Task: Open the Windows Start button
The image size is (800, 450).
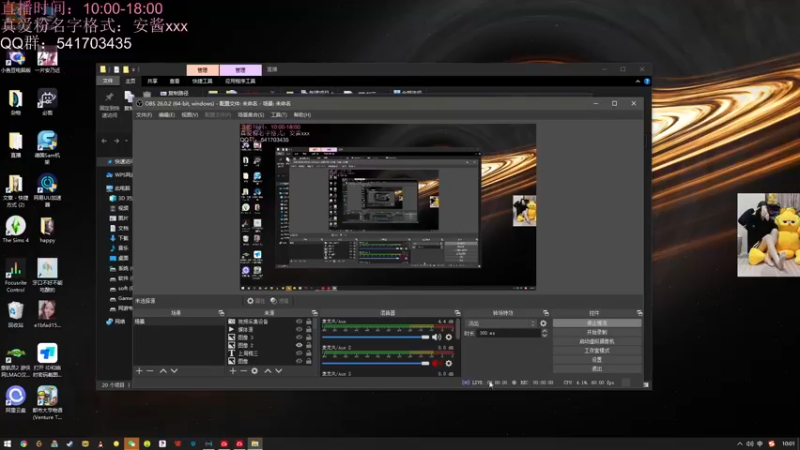Action: click(7, 444)
